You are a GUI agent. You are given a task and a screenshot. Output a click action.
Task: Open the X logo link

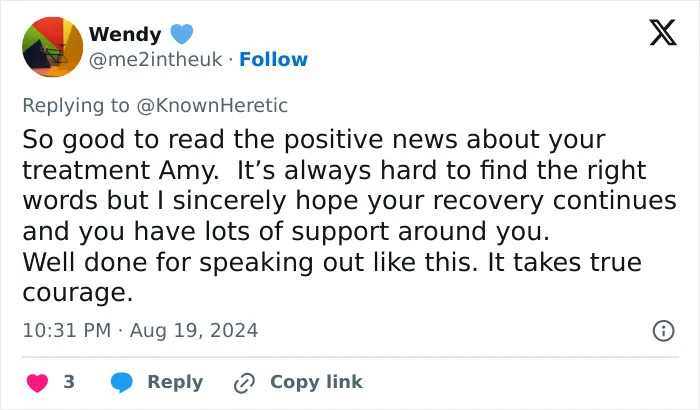tap(663, 32)
